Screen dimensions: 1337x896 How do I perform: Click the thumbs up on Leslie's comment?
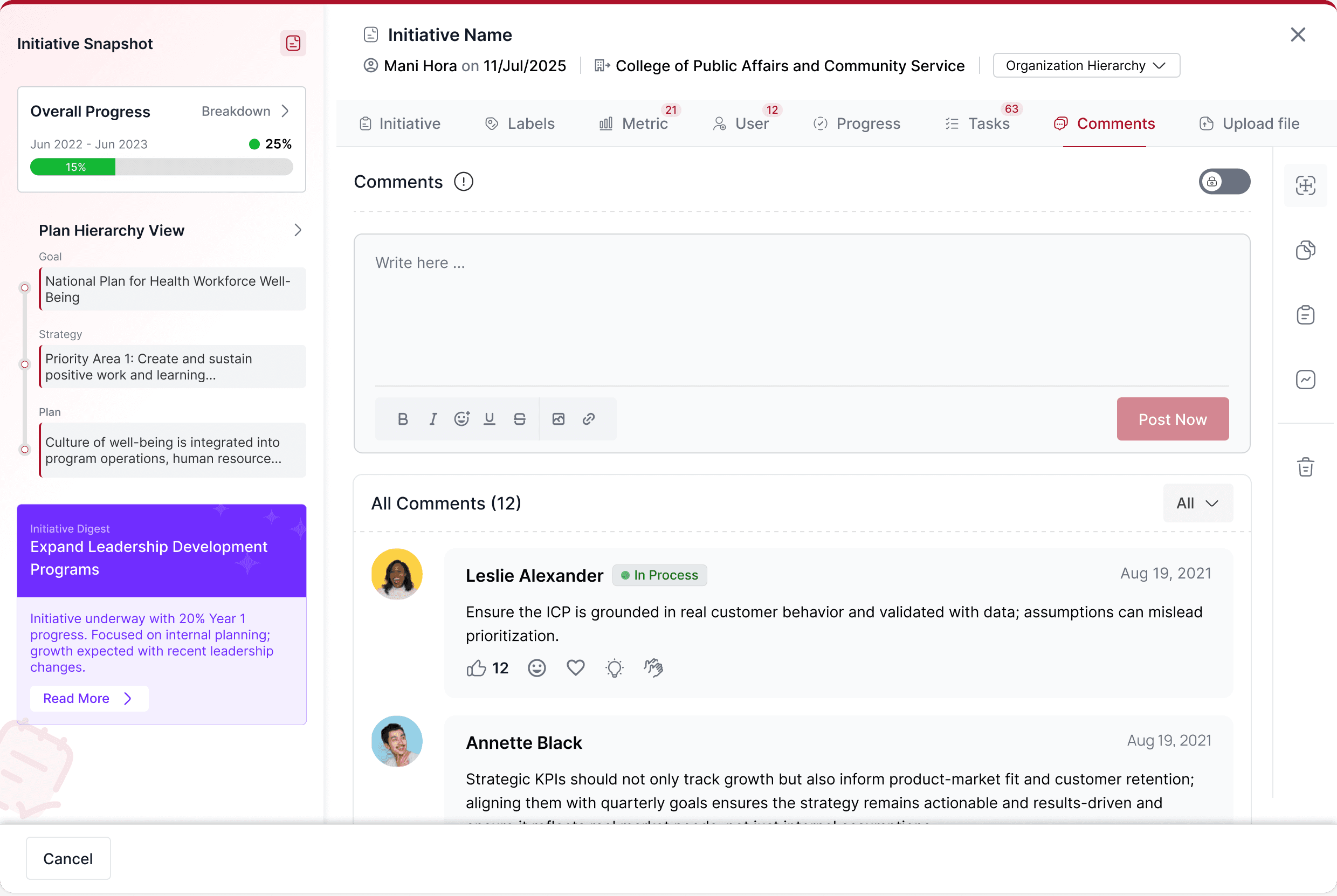pos(476,667)
